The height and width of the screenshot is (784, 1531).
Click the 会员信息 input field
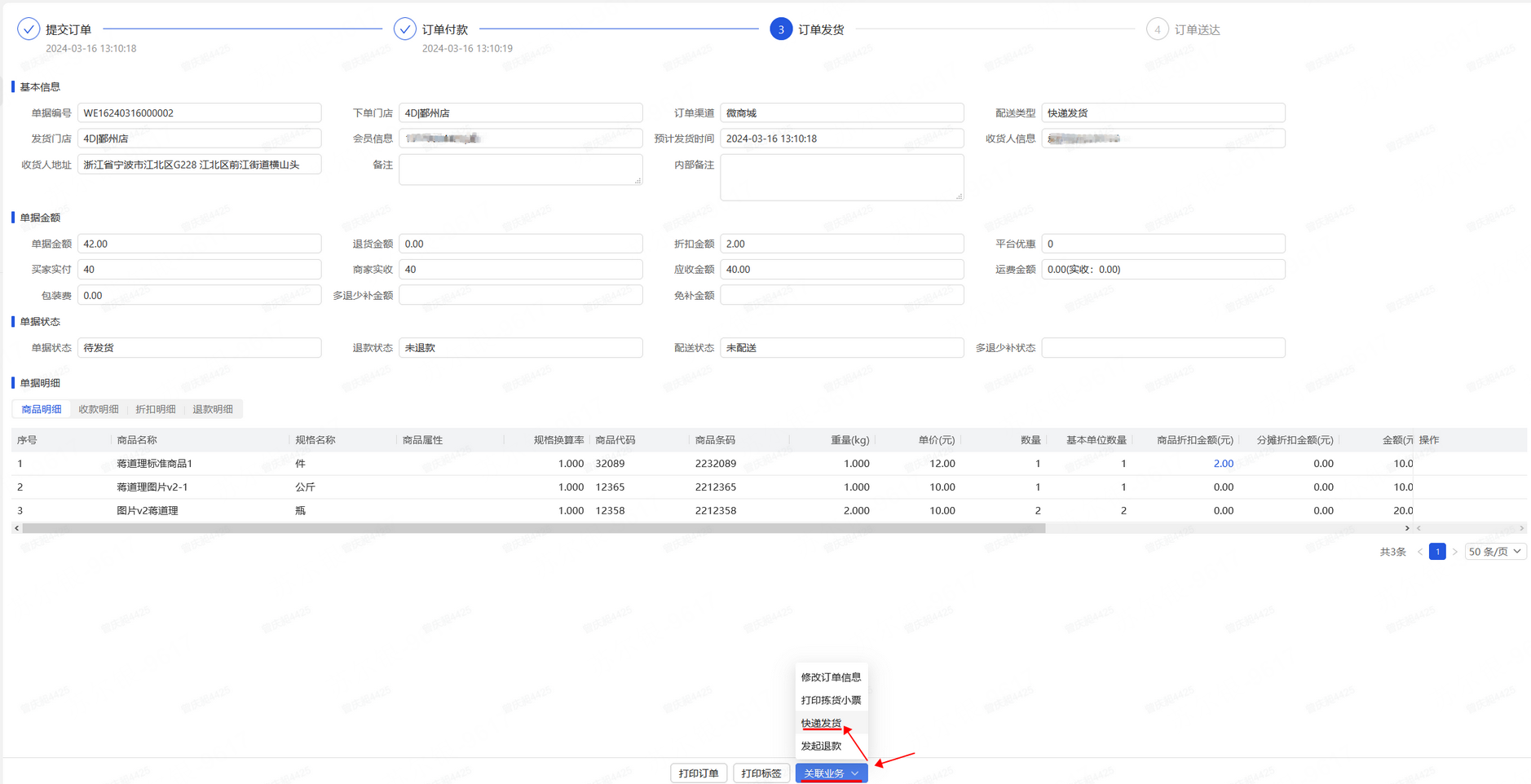(521, 139)
